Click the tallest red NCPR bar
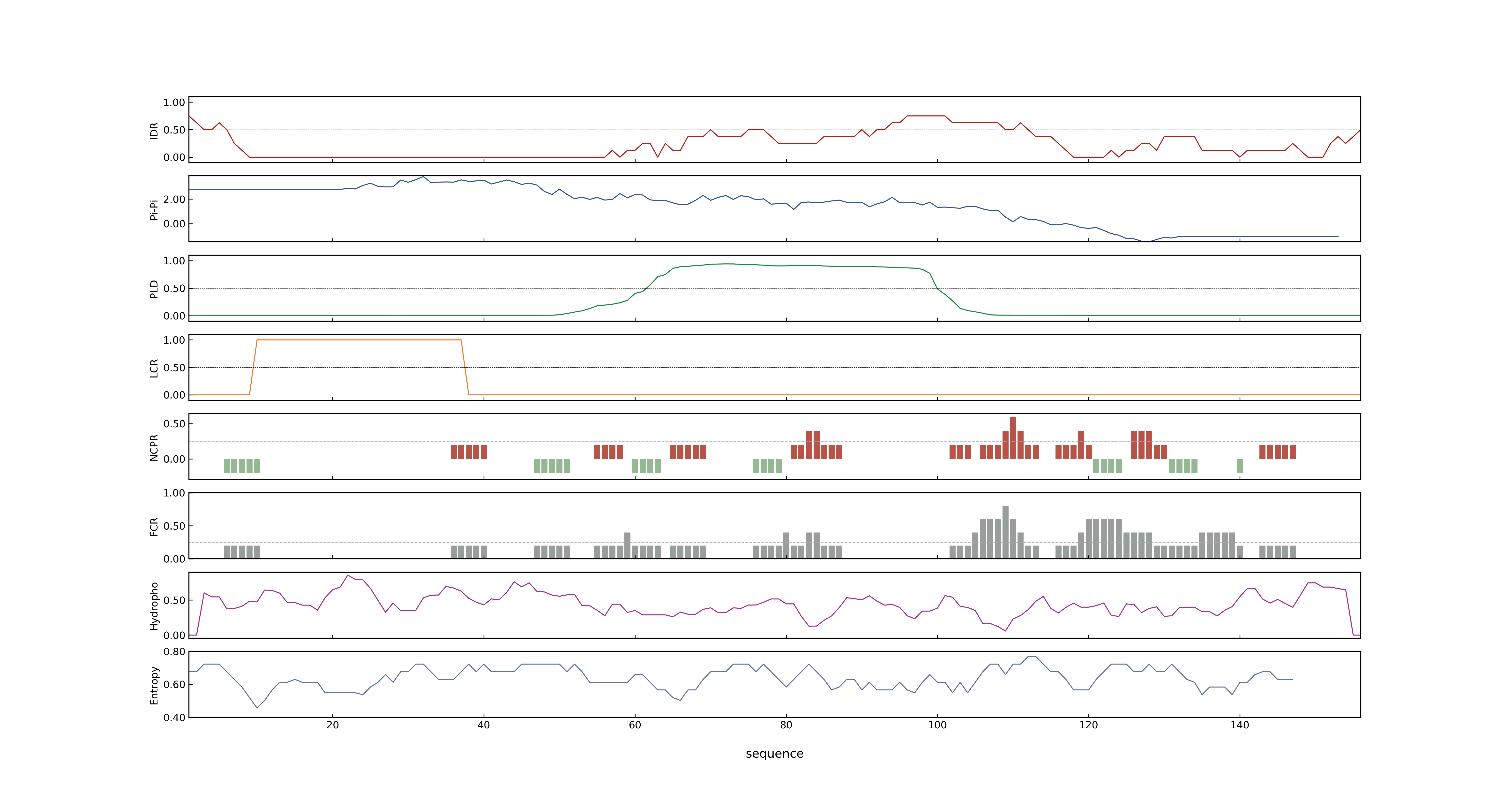The width and height of the screenshot is (1512, 806). (x=1013, y=438)
